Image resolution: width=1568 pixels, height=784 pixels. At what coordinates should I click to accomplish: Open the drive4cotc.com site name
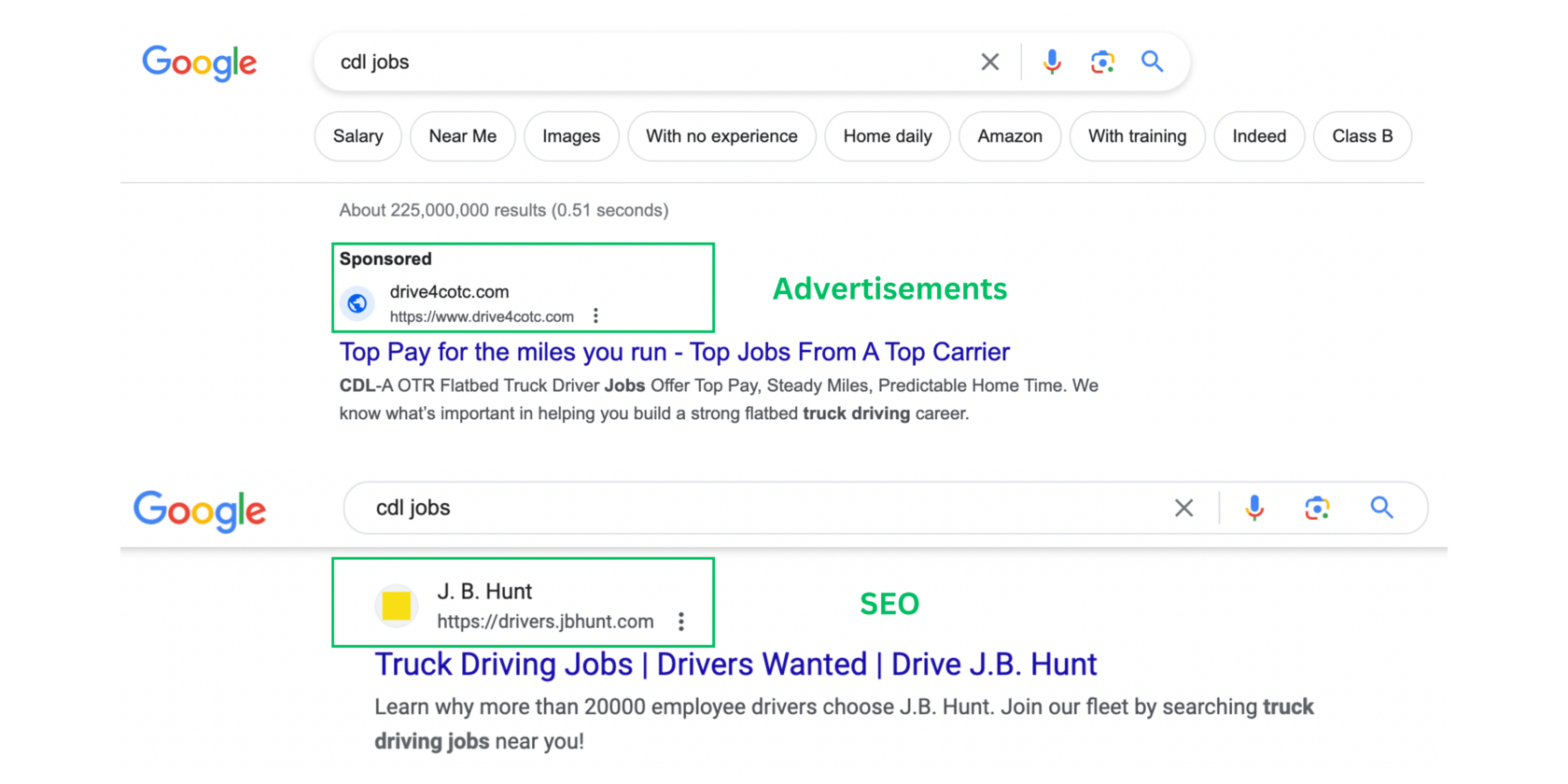click(x=449, y=292)
